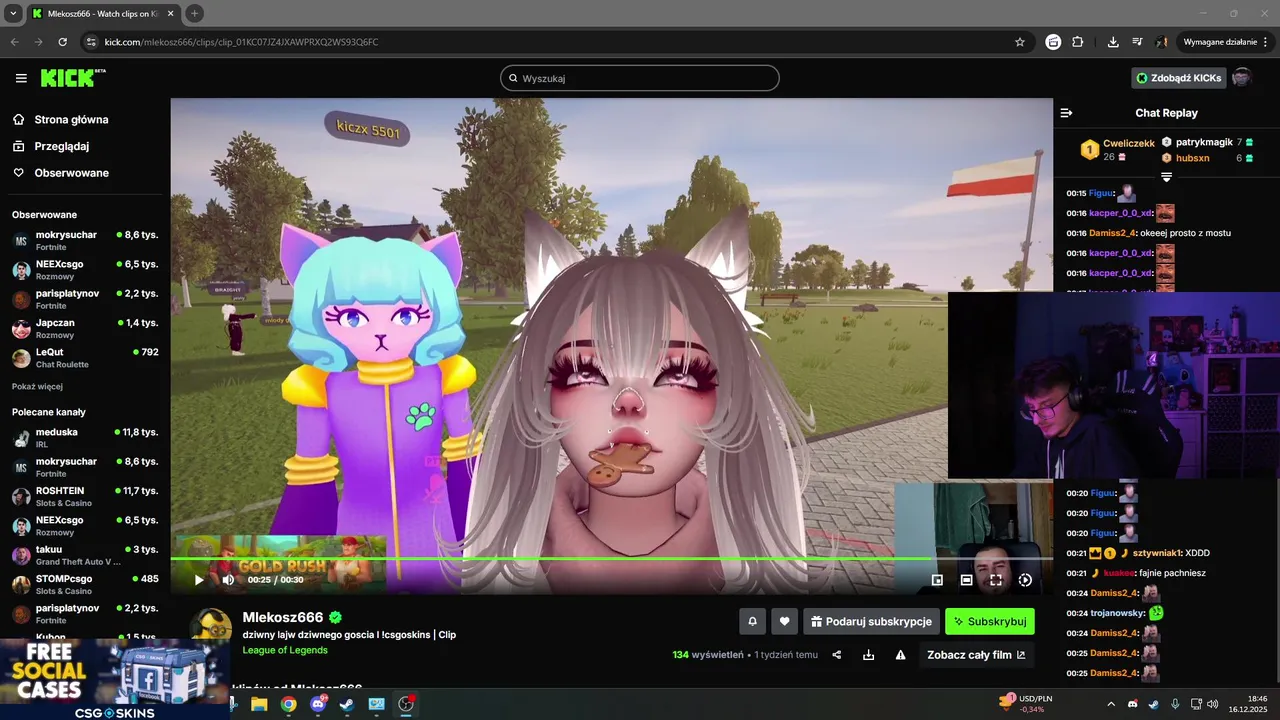Viewport: 1280px width, 720px height.
Task: Collapse chat replay panel arrow icon
Action: point(1066,113)
